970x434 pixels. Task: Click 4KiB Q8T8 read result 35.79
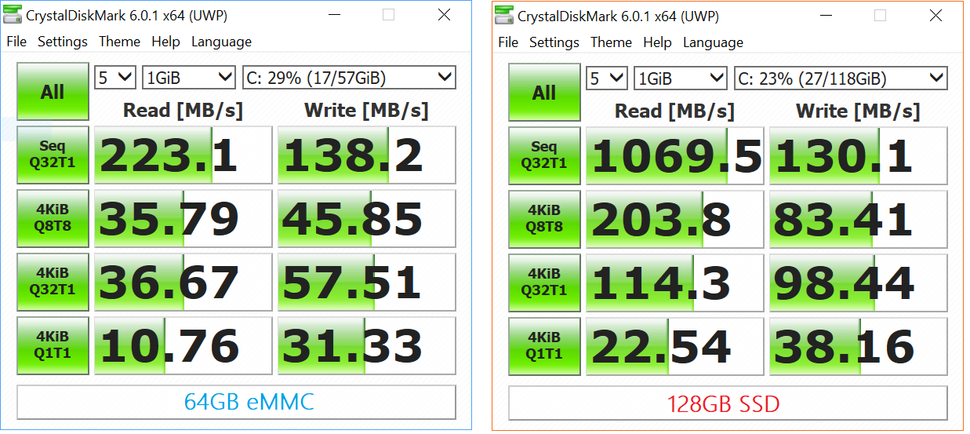[183, 218]
